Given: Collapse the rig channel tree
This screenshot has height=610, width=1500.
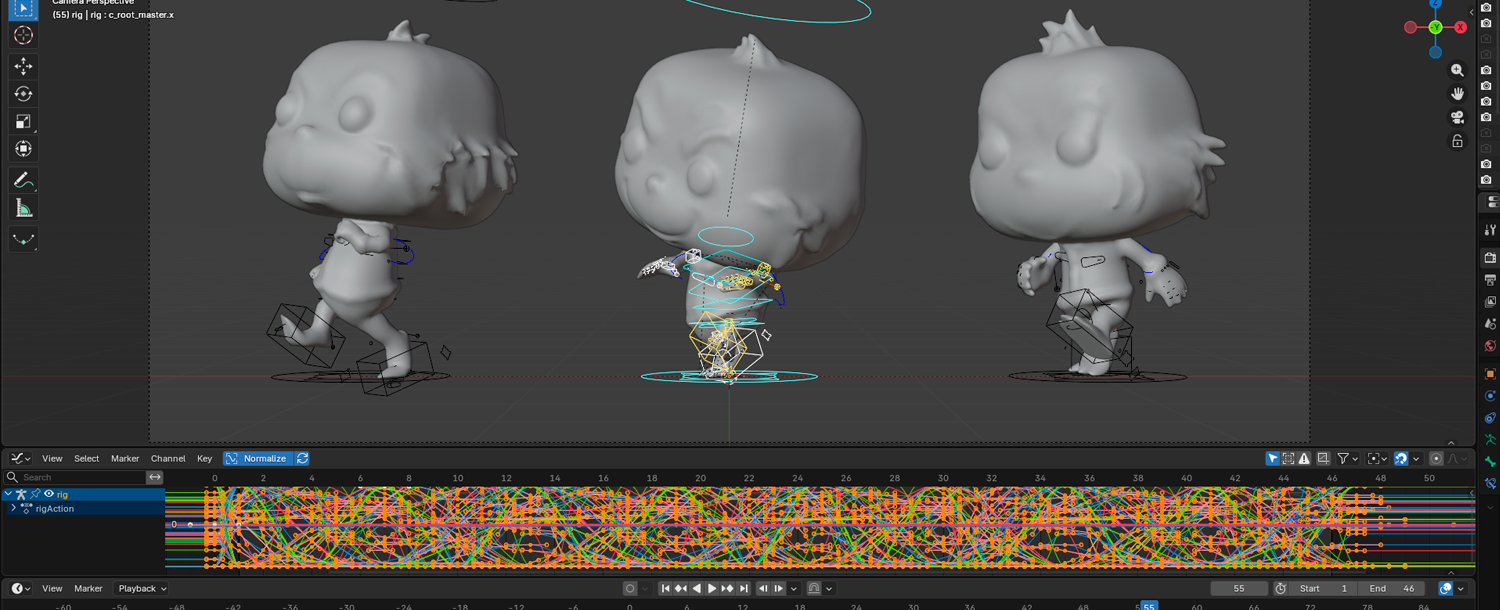Looking at the screenshot, I should point(9,494).
